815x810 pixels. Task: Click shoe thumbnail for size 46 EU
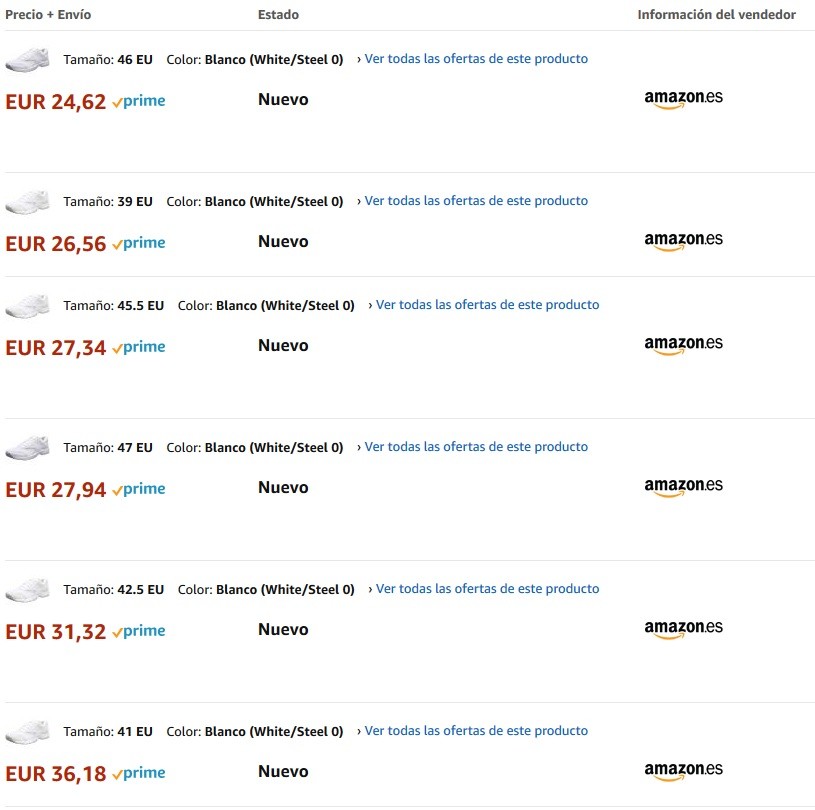pyautogui.click(x=27, y=59)
